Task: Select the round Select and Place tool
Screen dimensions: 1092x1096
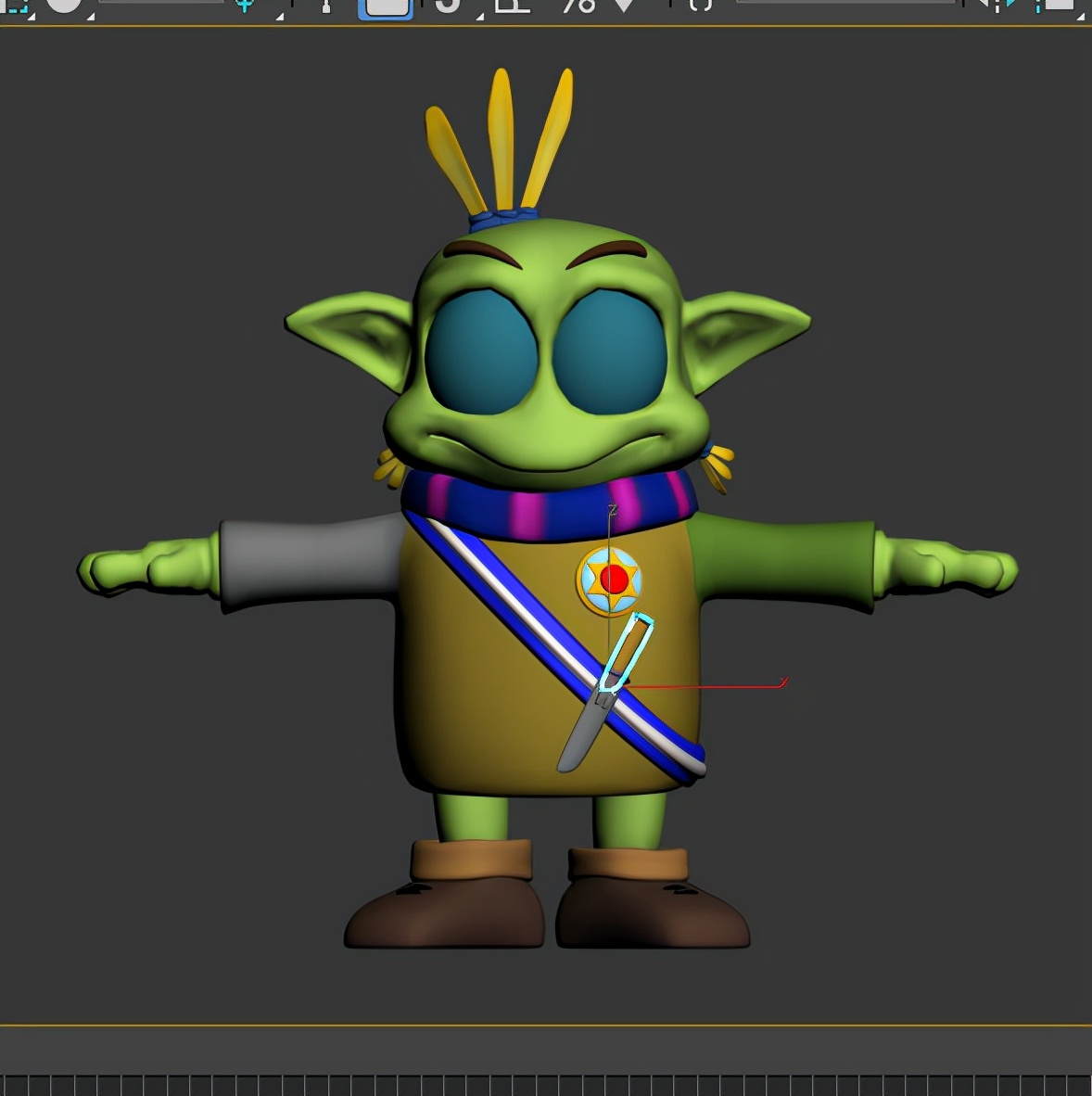Action: click(x=64, y=5)
